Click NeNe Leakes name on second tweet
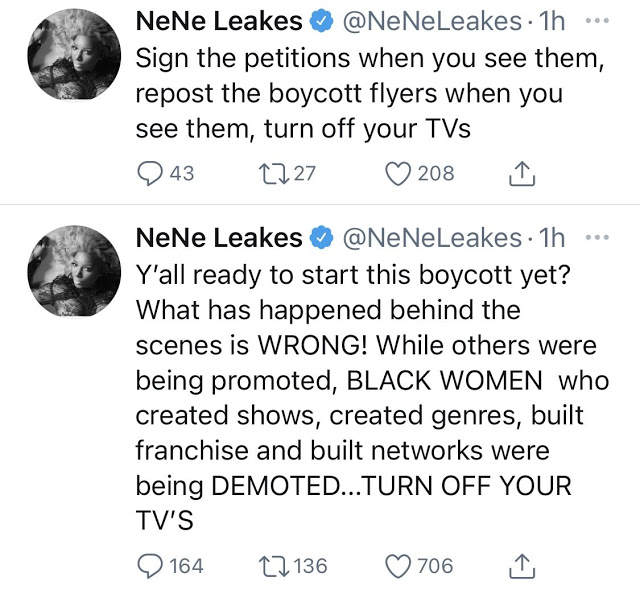The width and height of the screenshot is (640, 594). pyautogui.click(x=218, y=238)
